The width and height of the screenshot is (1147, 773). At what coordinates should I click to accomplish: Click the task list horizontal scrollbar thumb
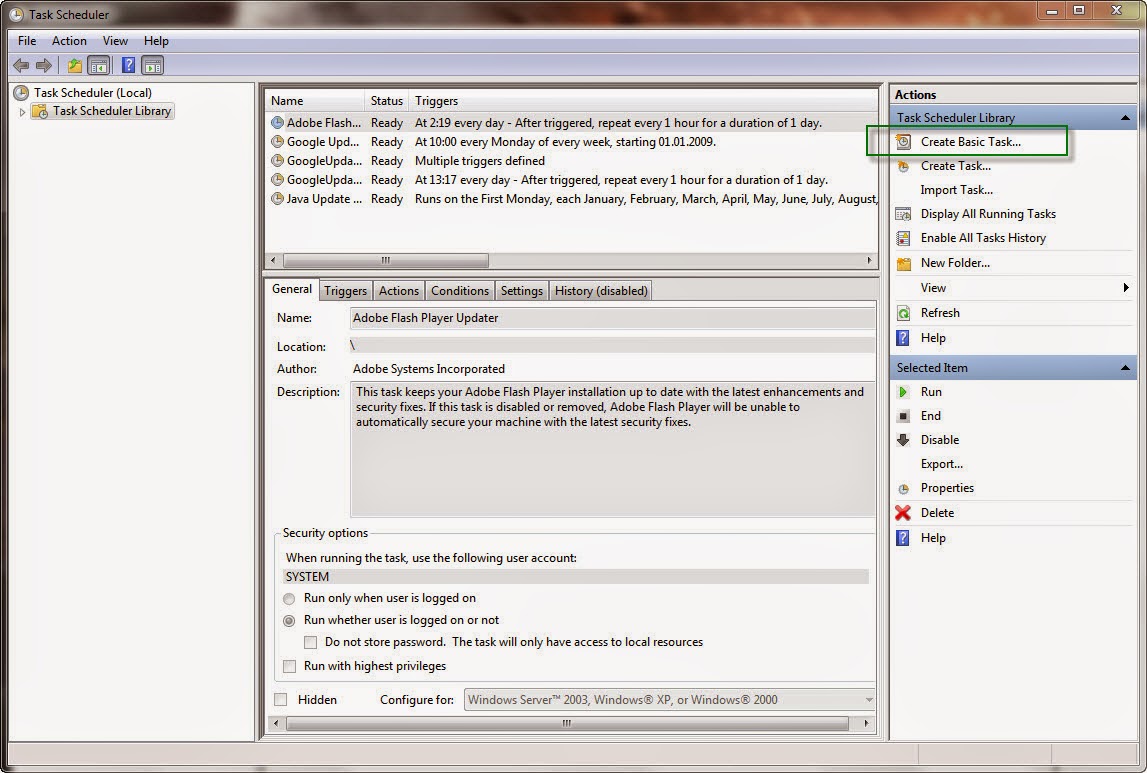click(386, 260)
